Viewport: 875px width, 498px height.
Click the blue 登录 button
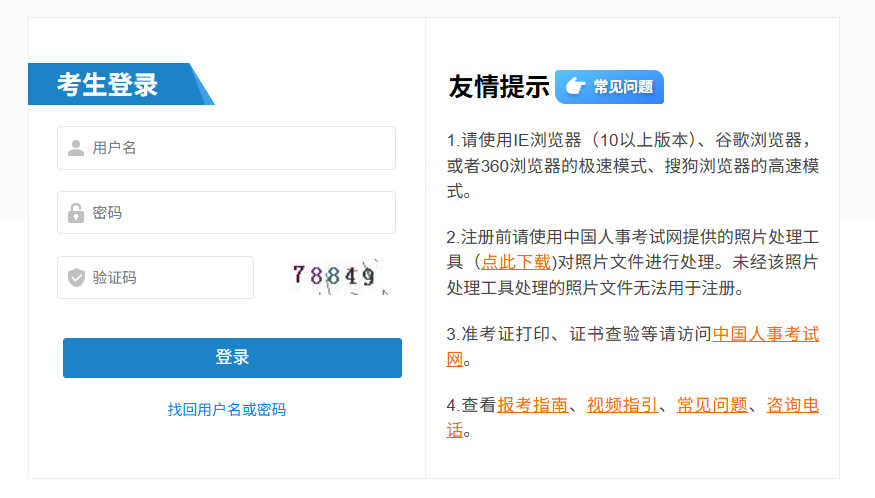tap(232, 358)
